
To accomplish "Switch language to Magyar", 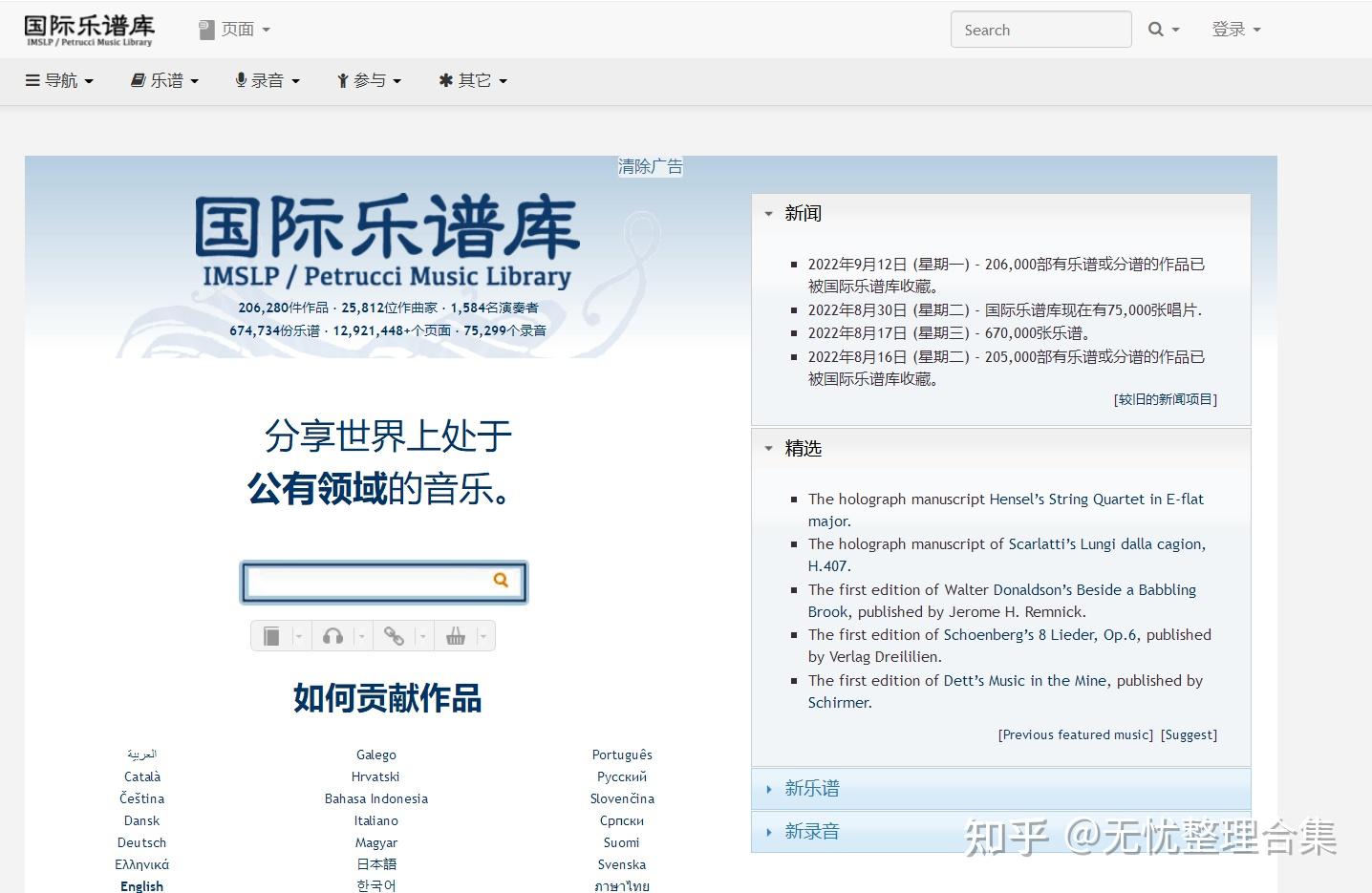I will pyautogui.click(x=376, y=842).
